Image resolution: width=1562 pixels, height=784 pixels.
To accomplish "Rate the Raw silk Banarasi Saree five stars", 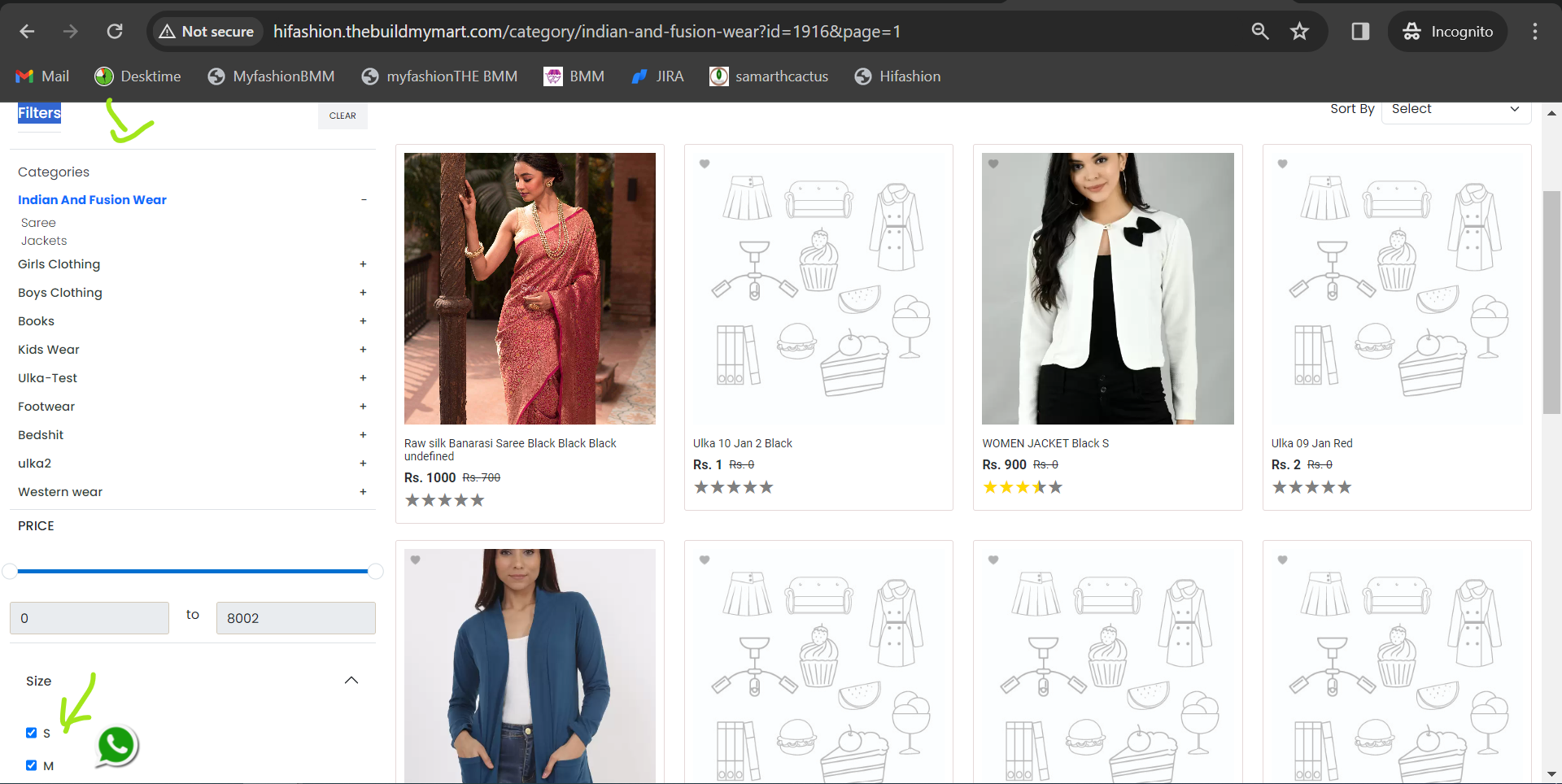I will pos(478,500).
